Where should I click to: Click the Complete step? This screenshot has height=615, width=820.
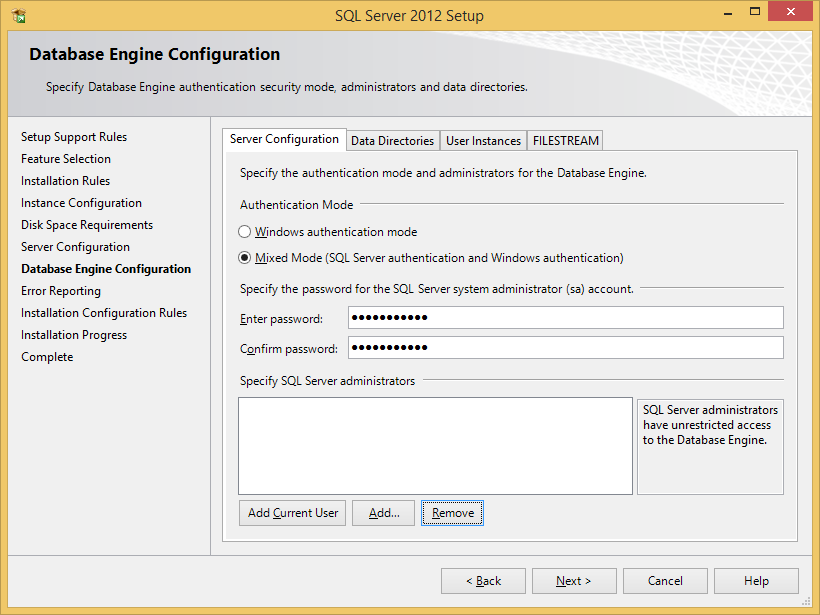pos(47,357)
